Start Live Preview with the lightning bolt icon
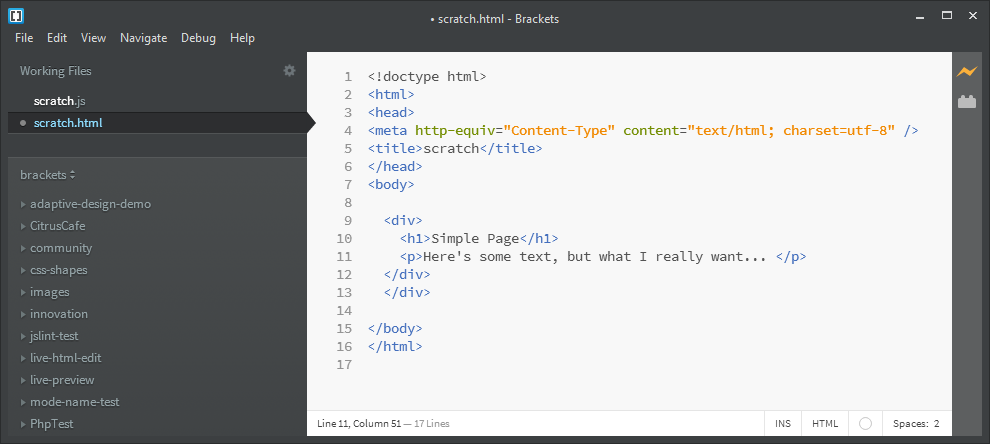The image size is (990, 444). pyautogui.click(x=966, y=71)
